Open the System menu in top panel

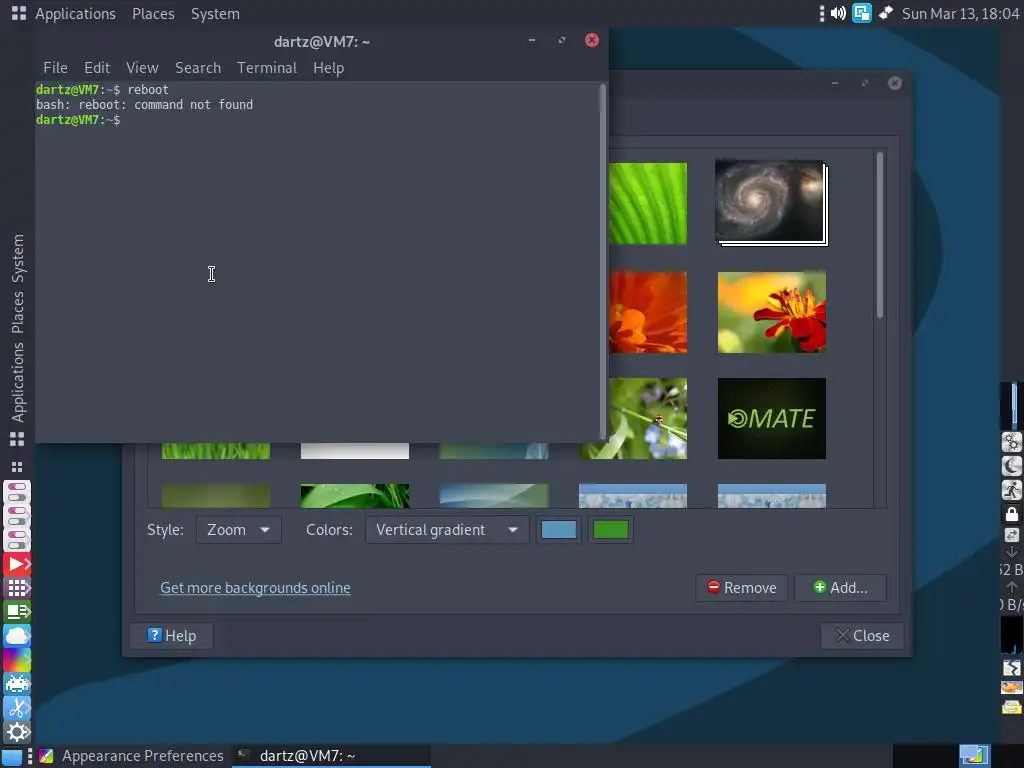point(215,14)
